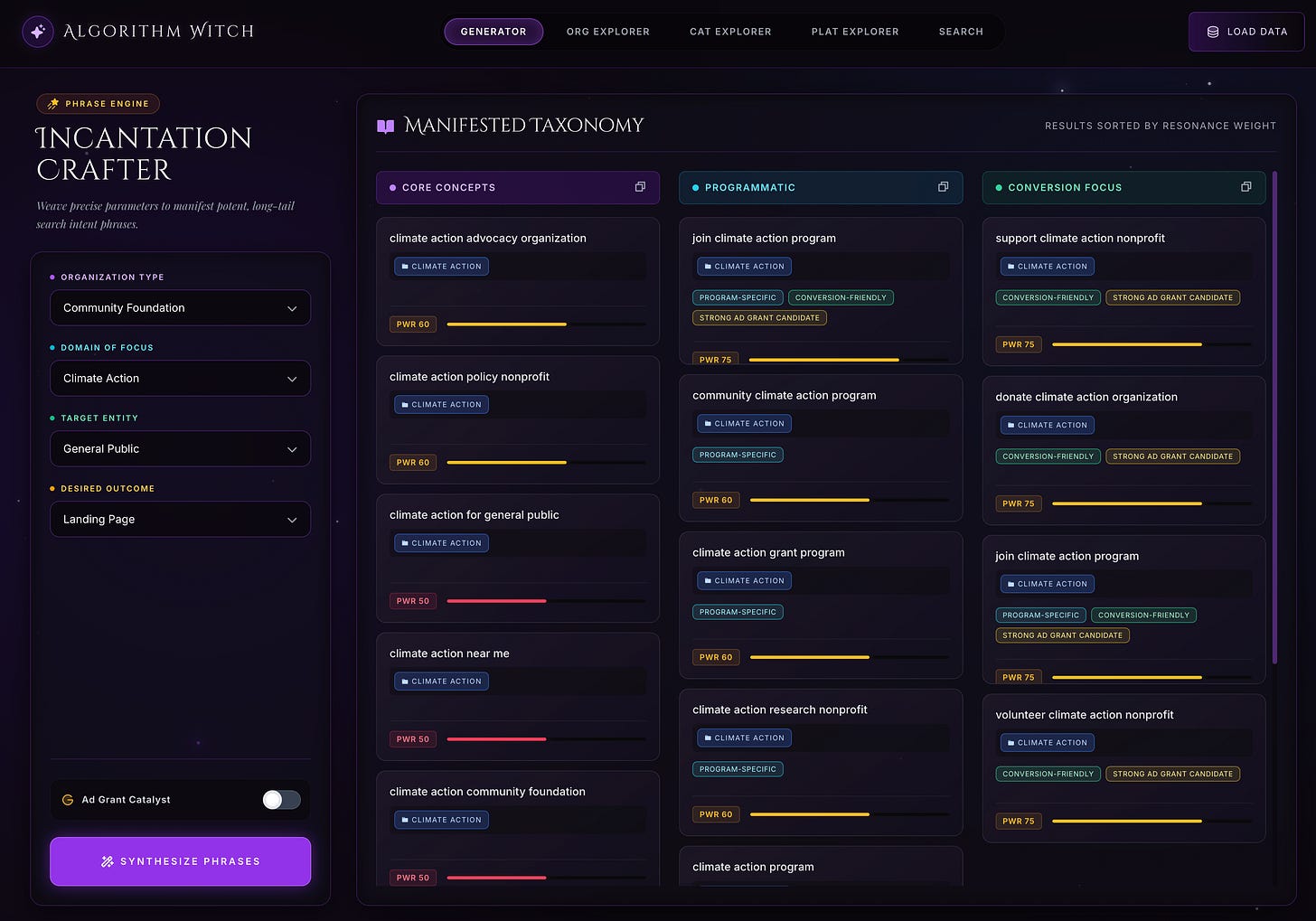
Task: Click the Load Data button
Action: 1246,32
